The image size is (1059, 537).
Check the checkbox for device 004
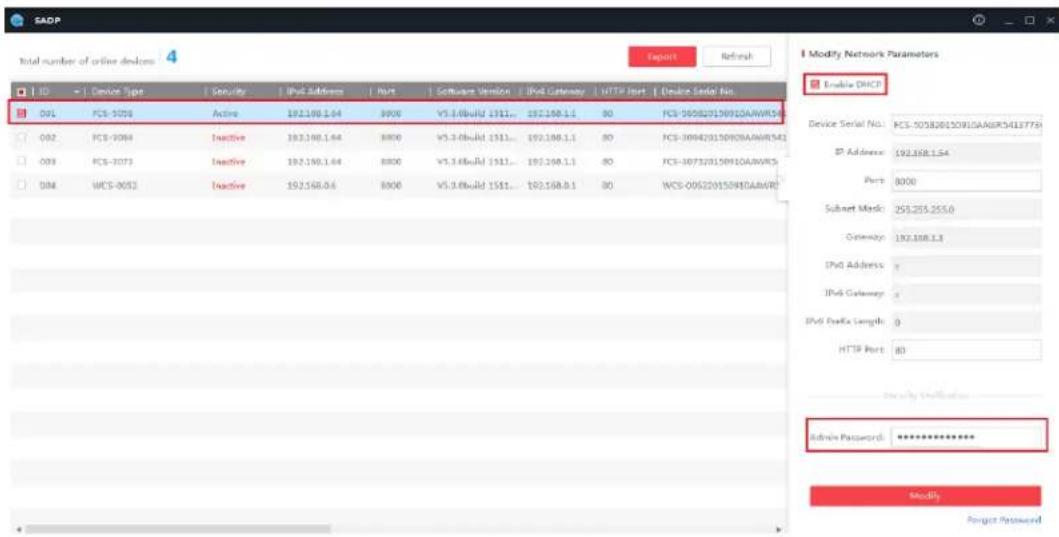21,185
